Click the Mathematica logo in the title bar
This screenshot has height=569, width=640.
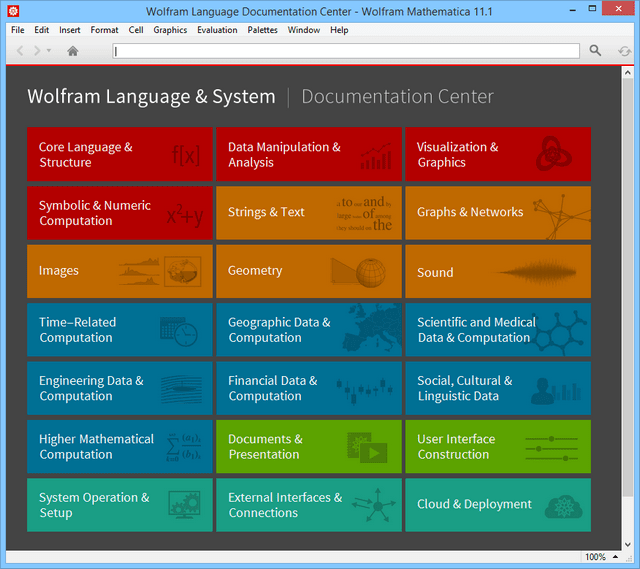click(x=13, y=11)
